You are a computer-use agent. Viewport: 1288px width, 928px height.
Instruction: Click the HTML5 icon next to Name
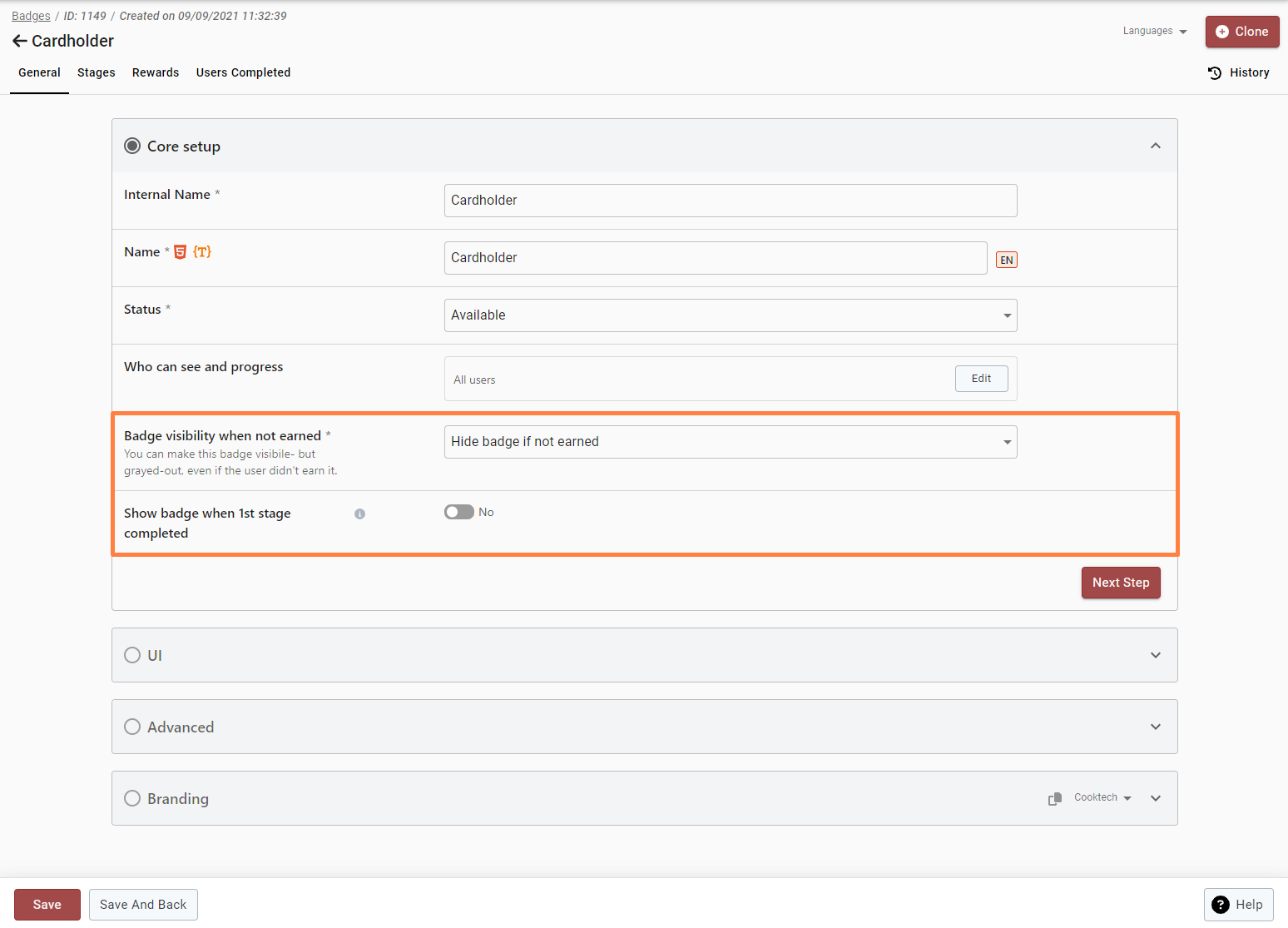pyautogui.click(x=180, y=252)
